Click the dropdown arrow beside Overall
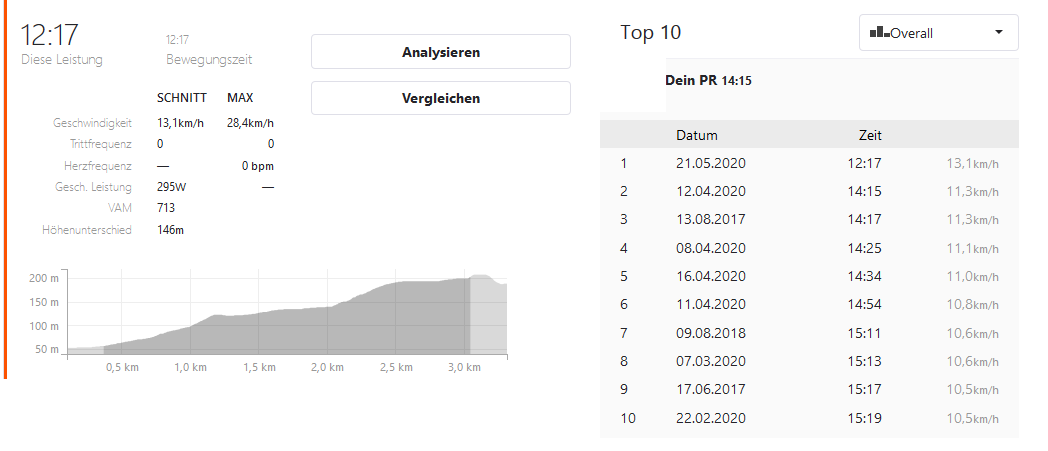Viewport: 1048px width, 451px height. [998, 33]
